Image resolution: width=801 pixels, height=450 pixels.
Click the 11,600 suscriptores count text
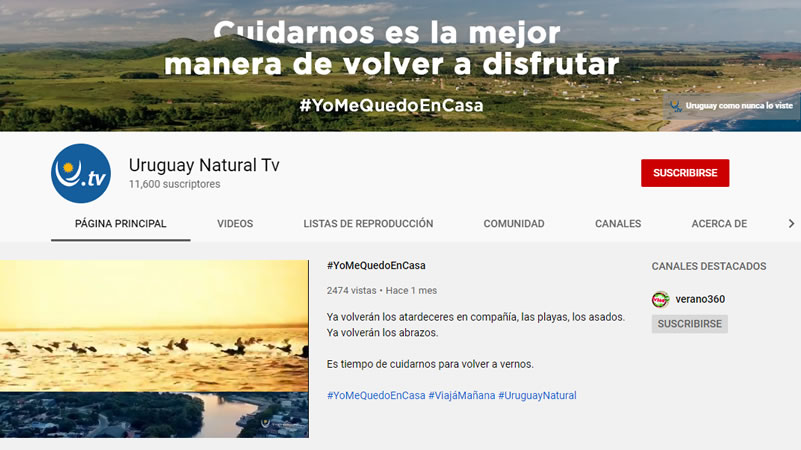(x=174, y=185)
